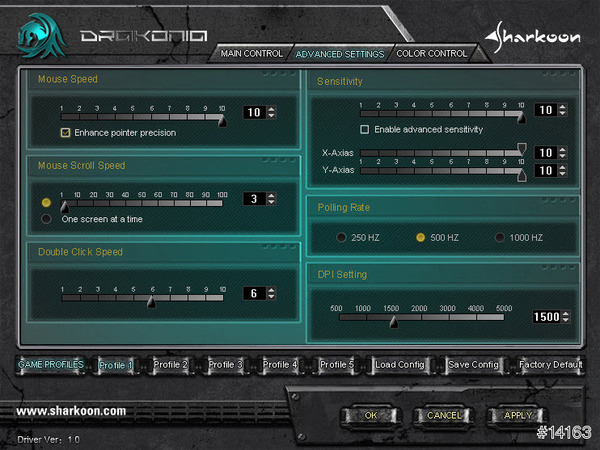Visit the www.sharkoon.com link
600x450 pixels.
[71, 411]
